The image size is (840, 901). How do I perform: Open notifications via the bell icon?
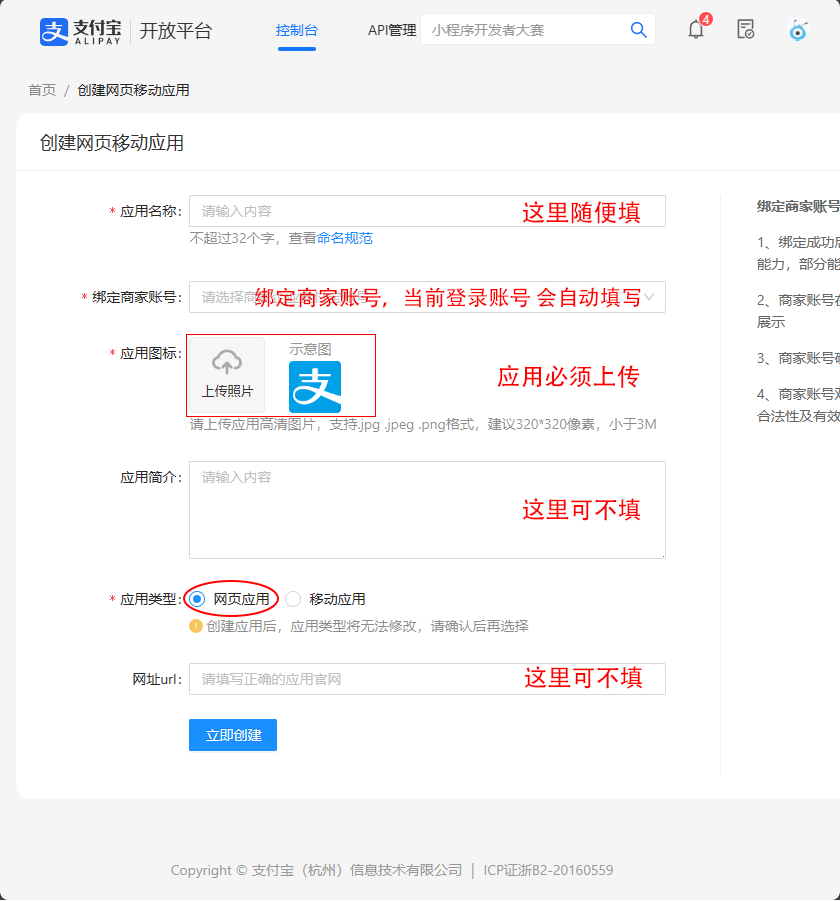click(x=695, y=31)
